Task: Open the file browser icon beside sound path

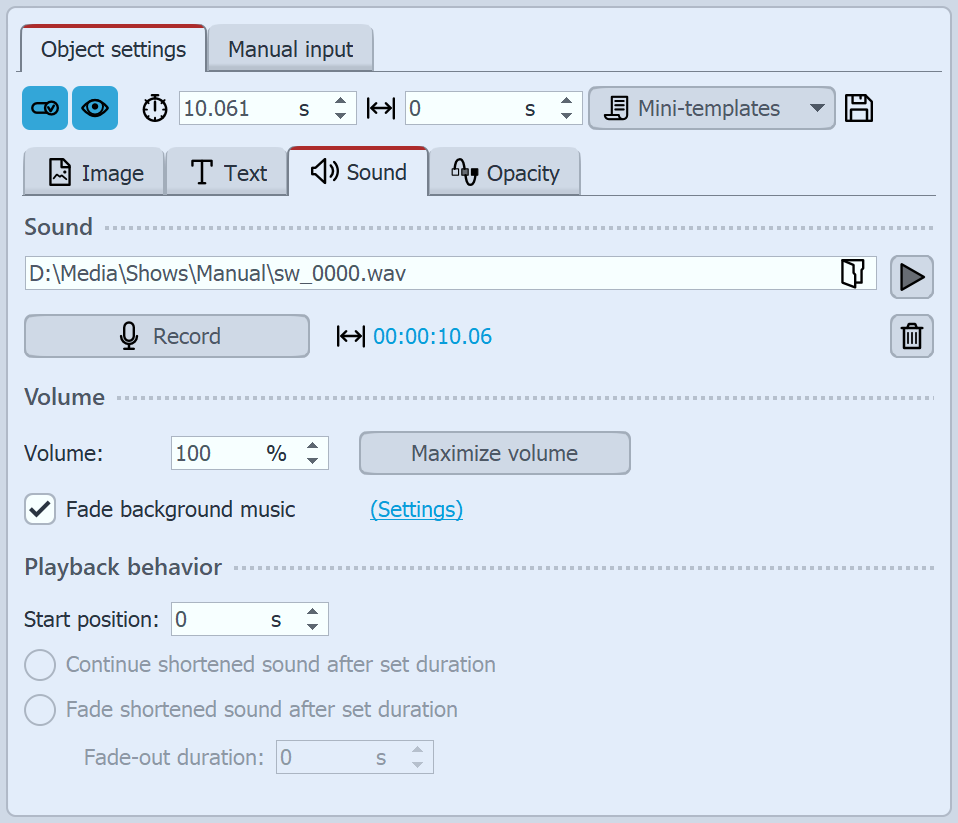Action: (x=853, y=272)
